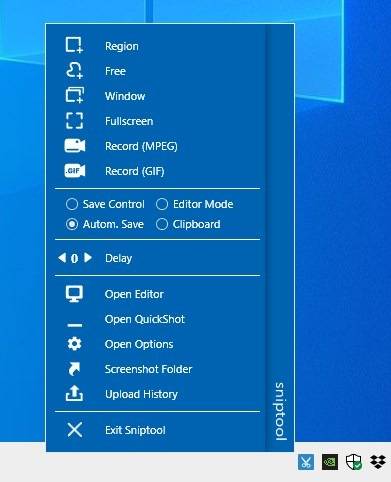Choose the Fullscreen menu entry
Viewport: 391px width, 482px height.
click(x=129, y=121)
